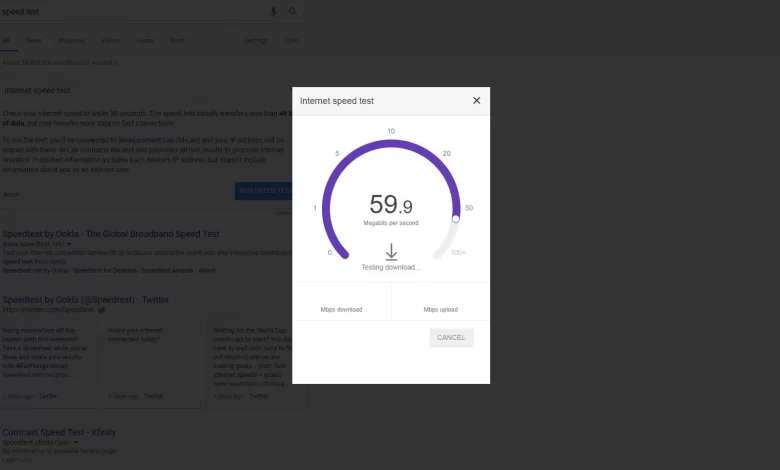
Task: Click the 'Testing download...' status text
Action: [390, 268]
